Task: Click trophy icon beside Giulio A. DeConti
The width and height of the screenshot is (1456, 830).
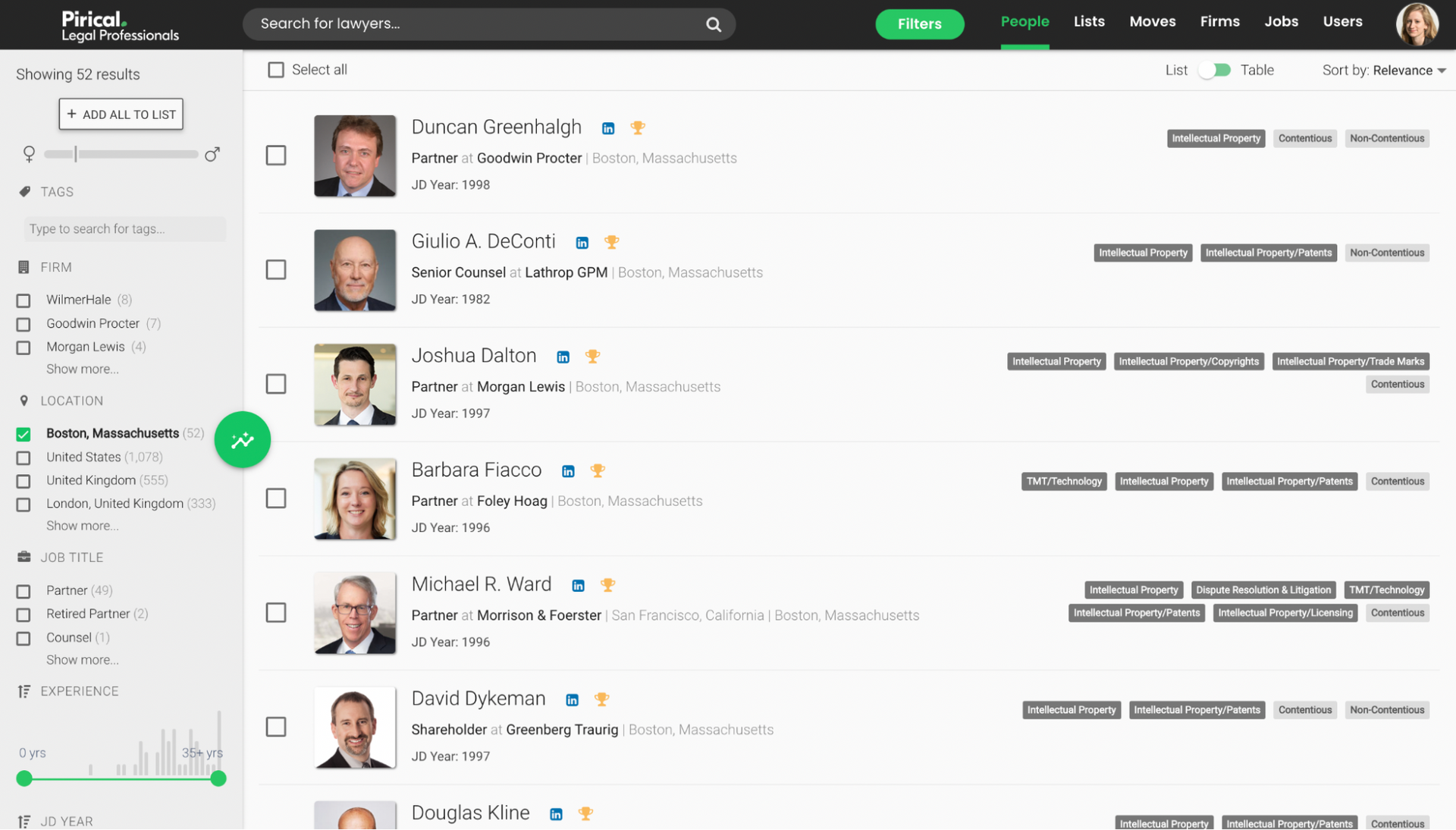Action: click(x=612, y=242)
